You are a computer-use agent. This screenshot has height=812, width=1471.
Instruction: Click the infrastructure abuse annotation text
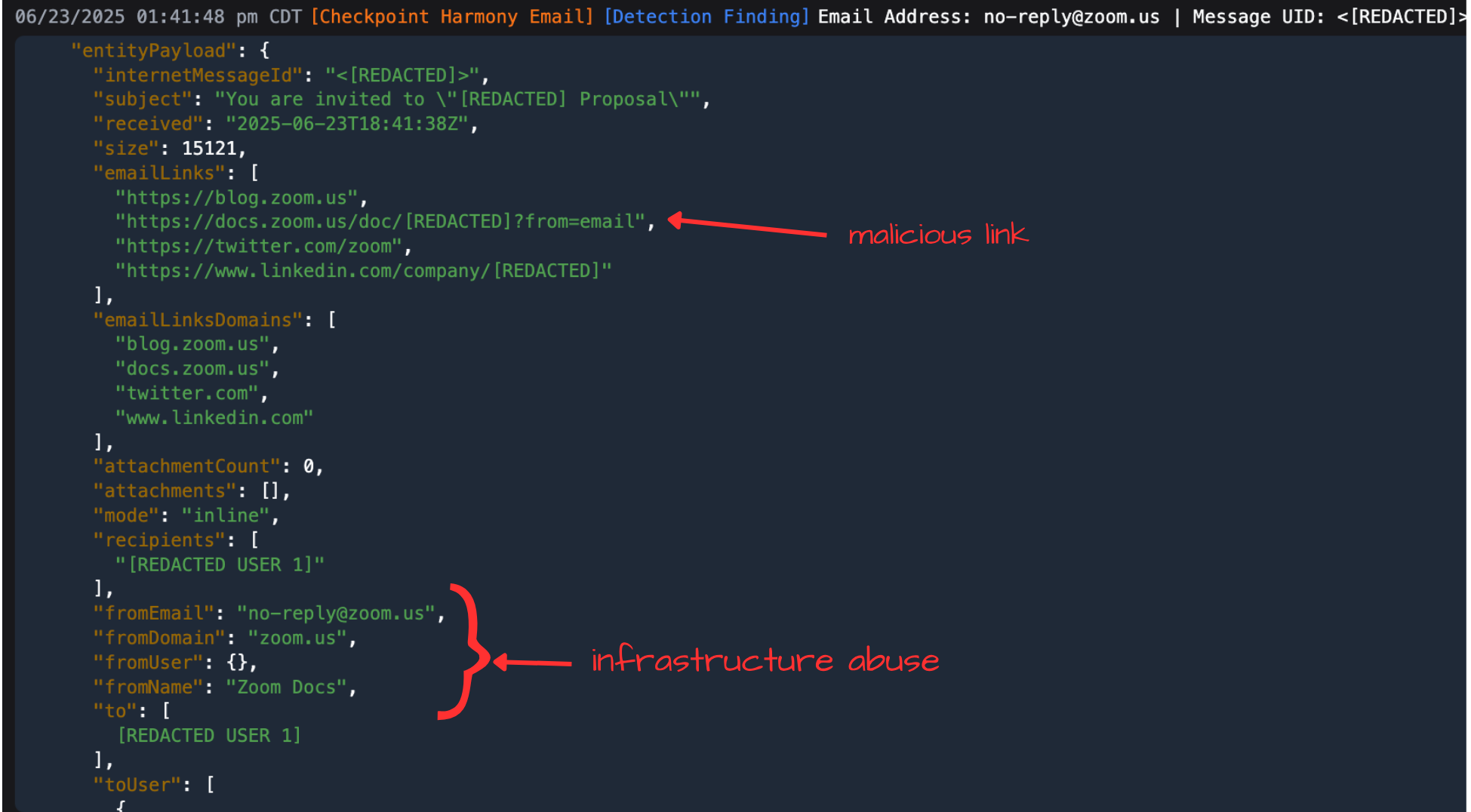click(x=765, y=661)
